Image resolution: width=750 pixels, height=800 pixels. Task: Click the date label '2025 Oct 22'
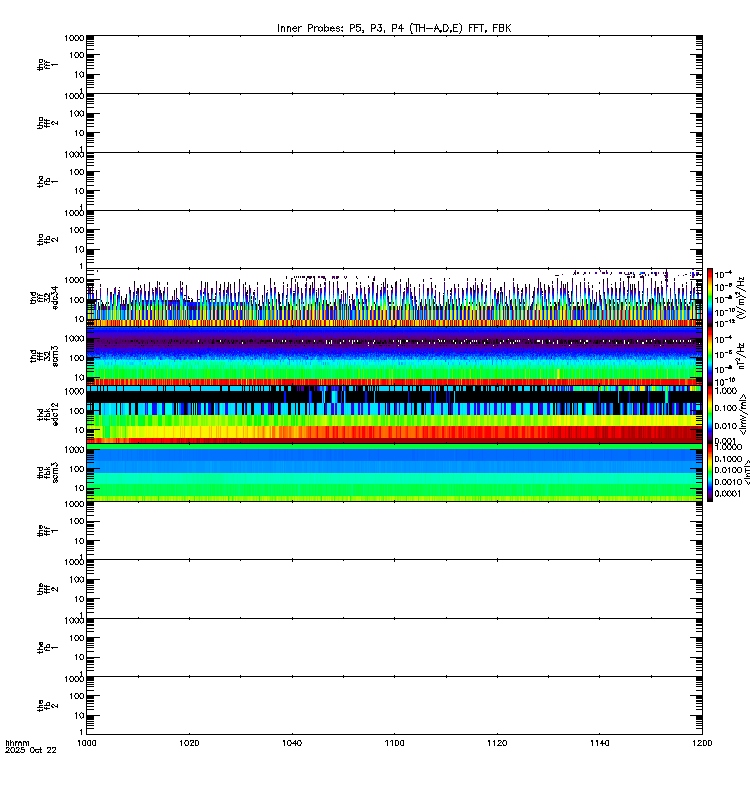[x=31, y=750]
